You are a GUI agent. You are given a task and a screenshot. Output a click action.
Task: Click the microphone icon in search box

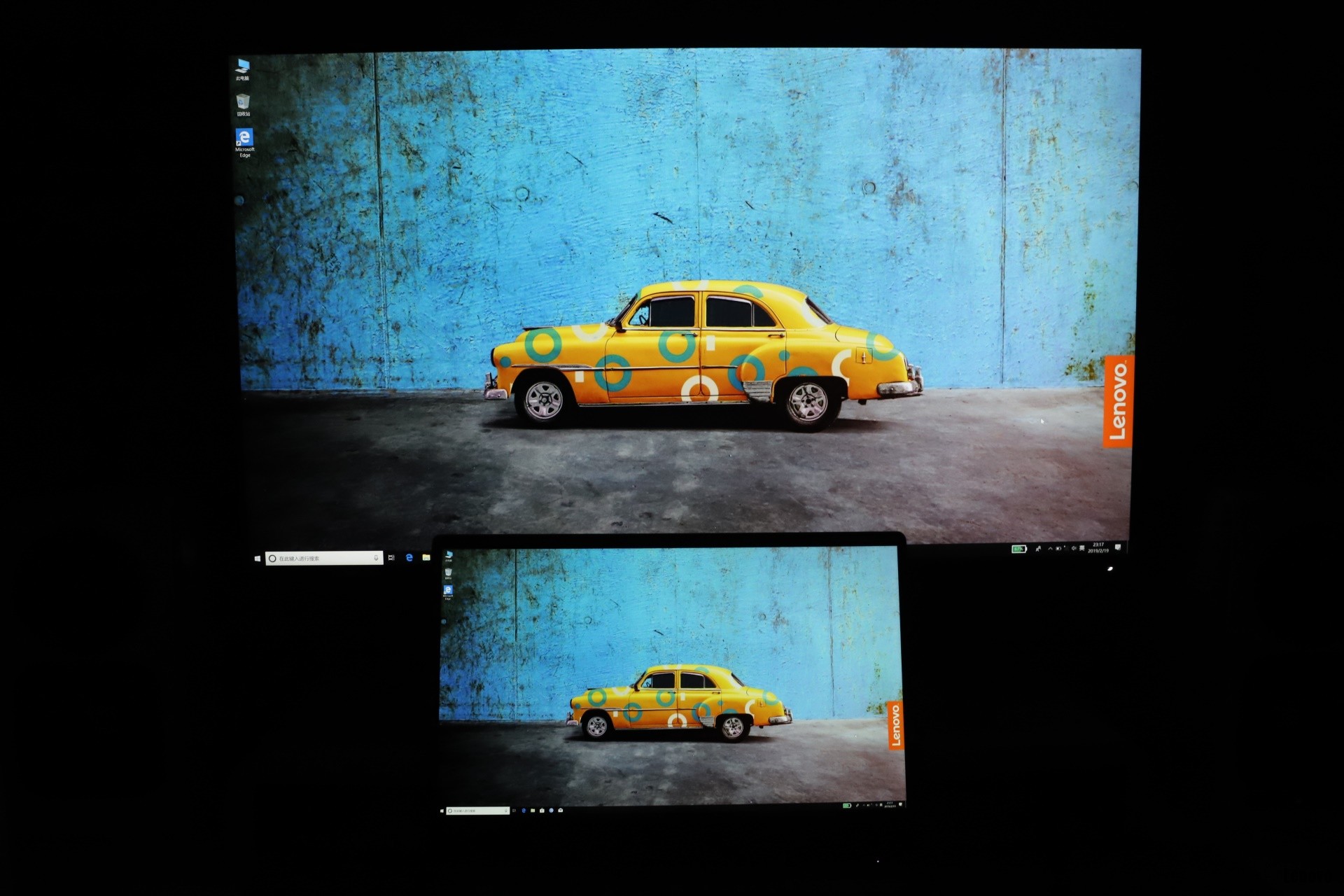(376, 558)
